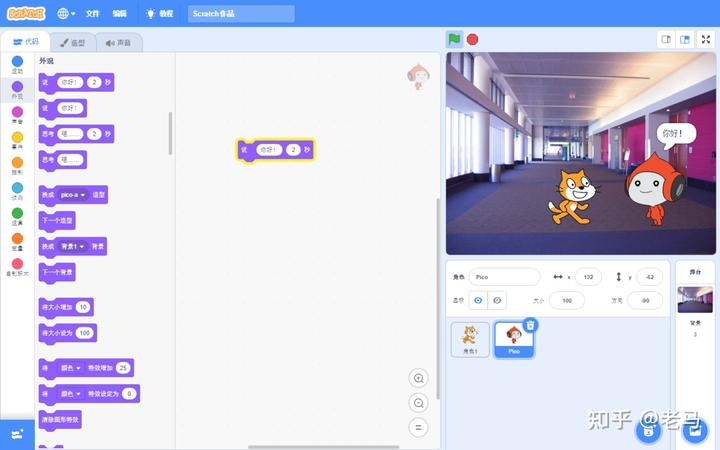This screenshot has height=450, width=720.
Task: Click the cat sprite on stage
Action: click(x=572, y=197)
